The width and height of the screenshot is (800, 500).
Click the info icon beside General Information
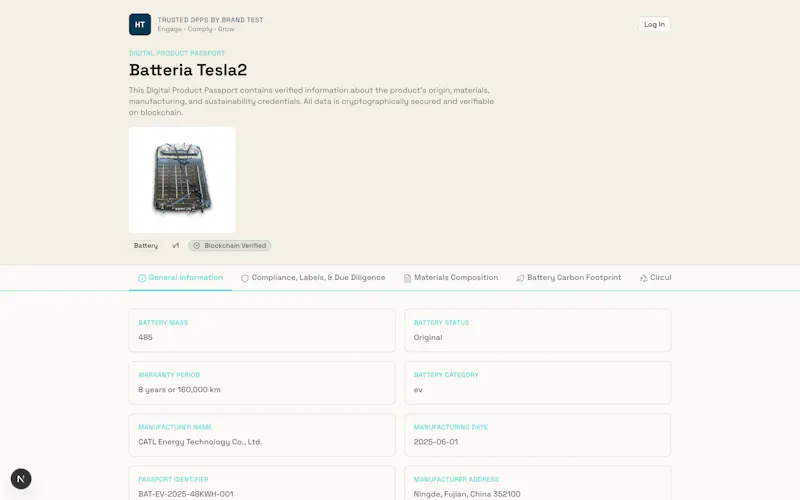tap(142, 278)
